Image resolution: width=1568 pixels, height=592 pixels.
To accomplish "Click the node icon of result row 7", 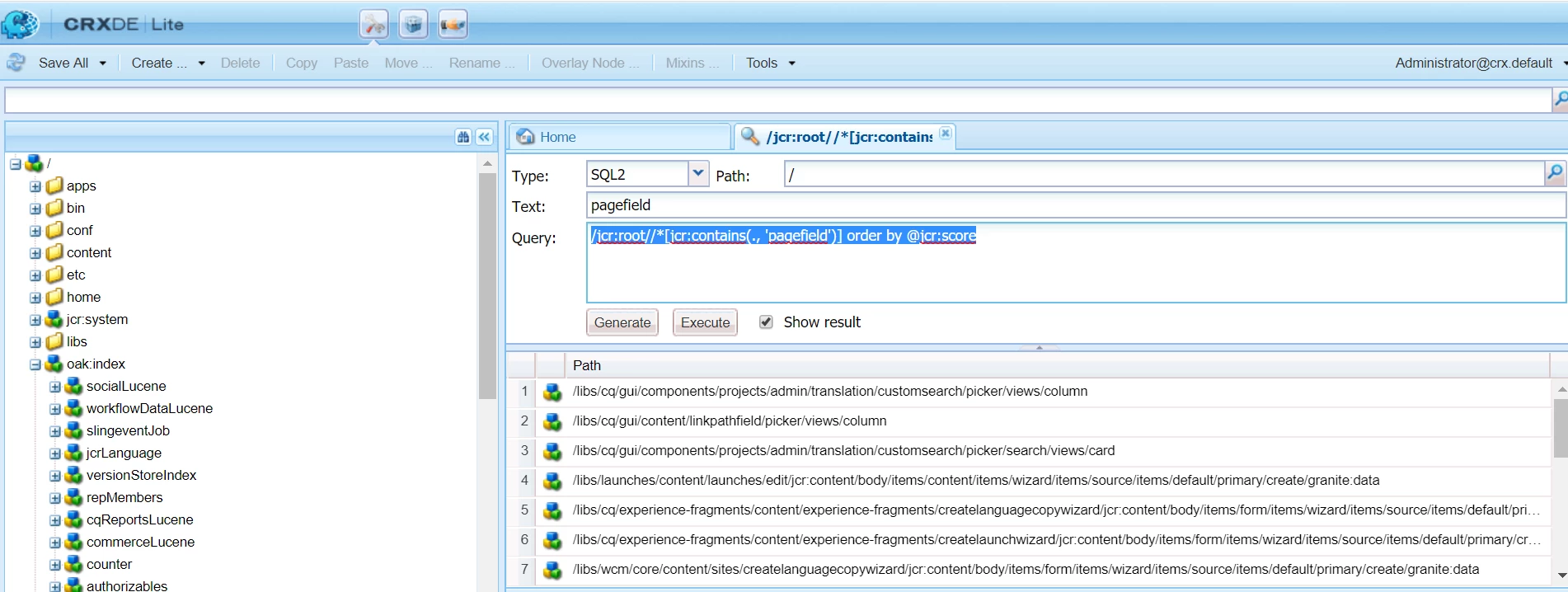I will click(x=552, y=571).
